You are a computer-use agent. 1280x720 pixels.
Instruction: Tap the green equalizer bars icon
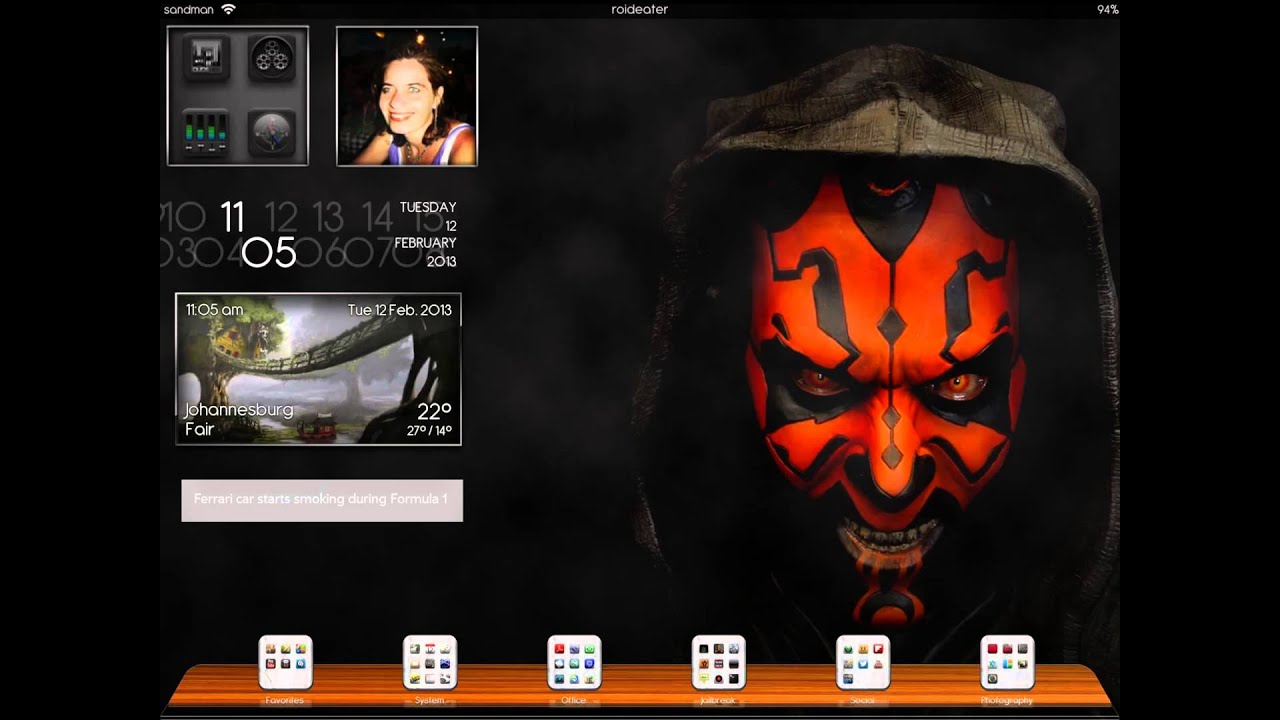206,133
